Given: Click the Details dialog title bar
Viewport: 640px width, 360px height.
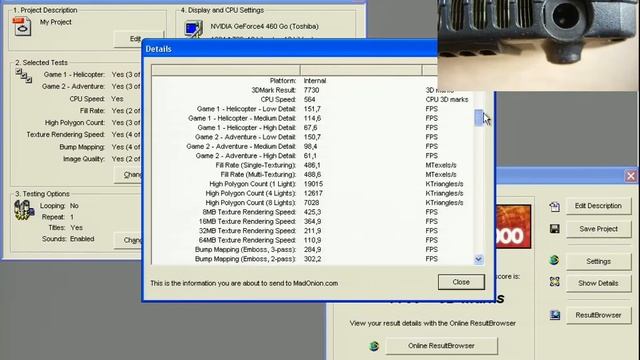Looking at the screenshot, I should 290,49.
